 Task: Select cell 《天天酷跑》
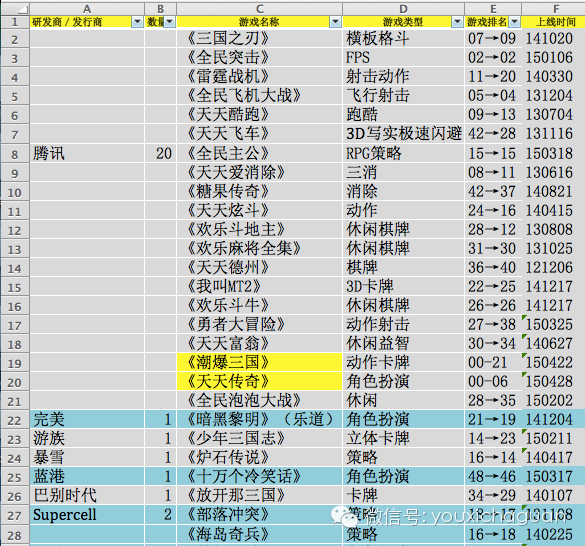[x=260, y=115]
